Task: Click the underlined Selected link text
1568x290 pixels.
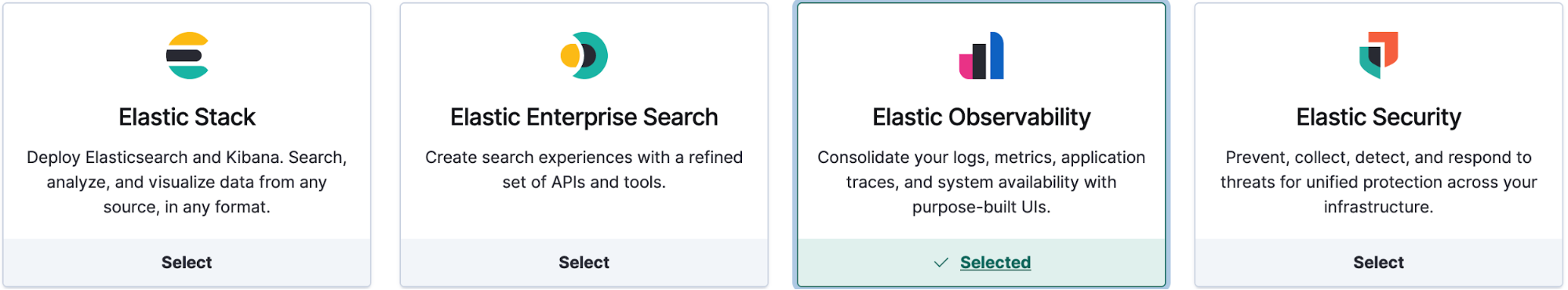Action: pos(995,263)
